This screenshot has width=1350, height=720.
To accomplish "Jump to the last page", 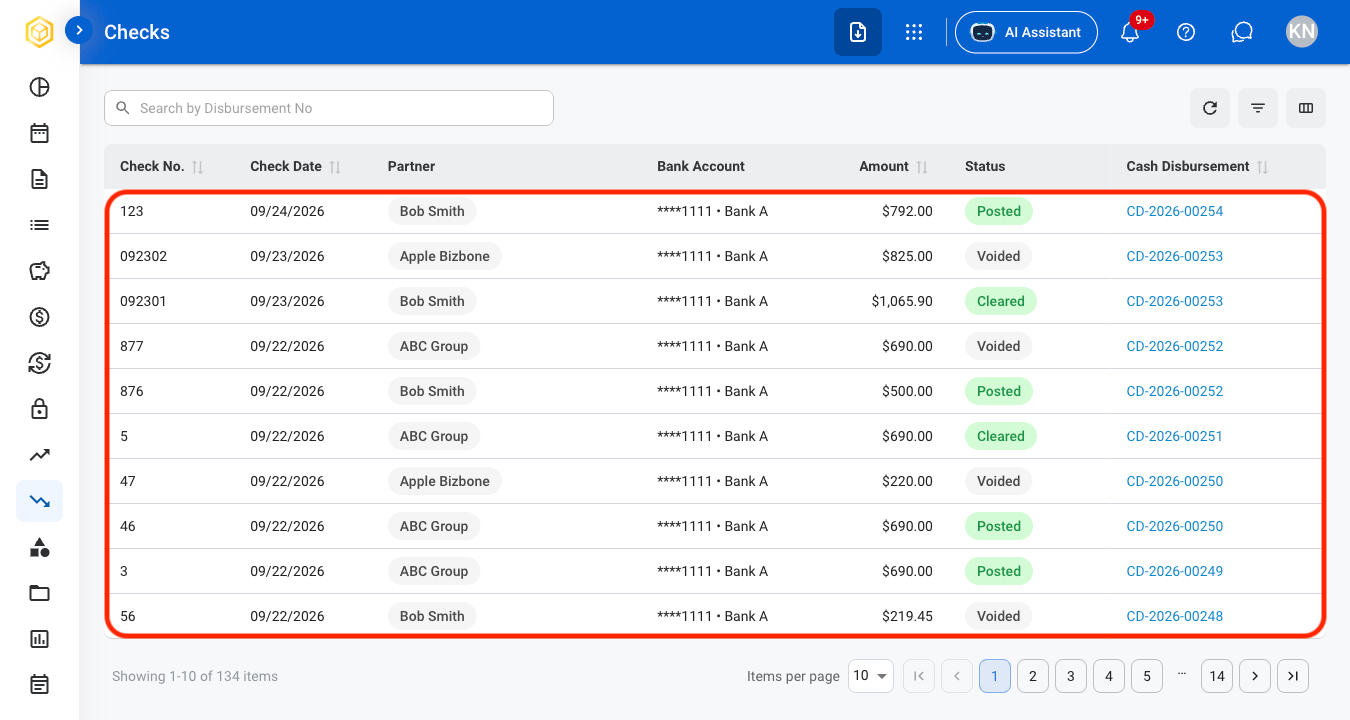I will (x=1293, y=676).
